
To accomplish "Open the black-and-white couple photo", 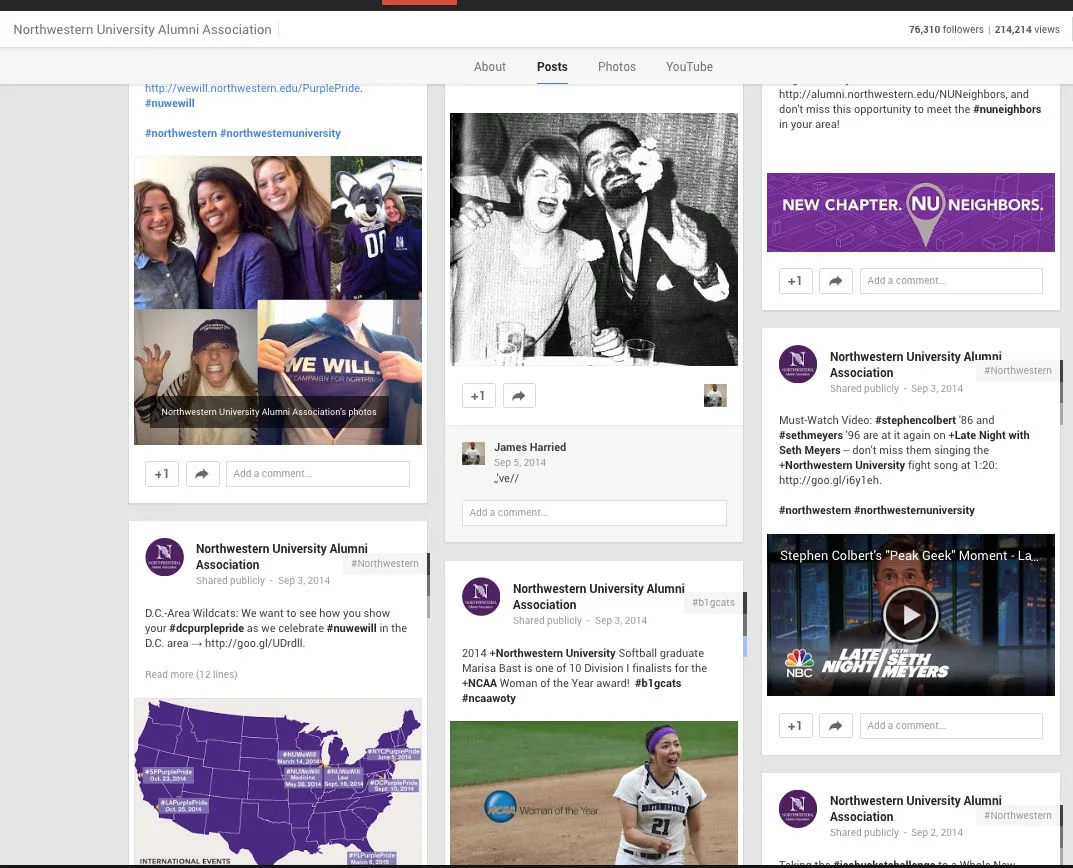I will tap(593, 239).
